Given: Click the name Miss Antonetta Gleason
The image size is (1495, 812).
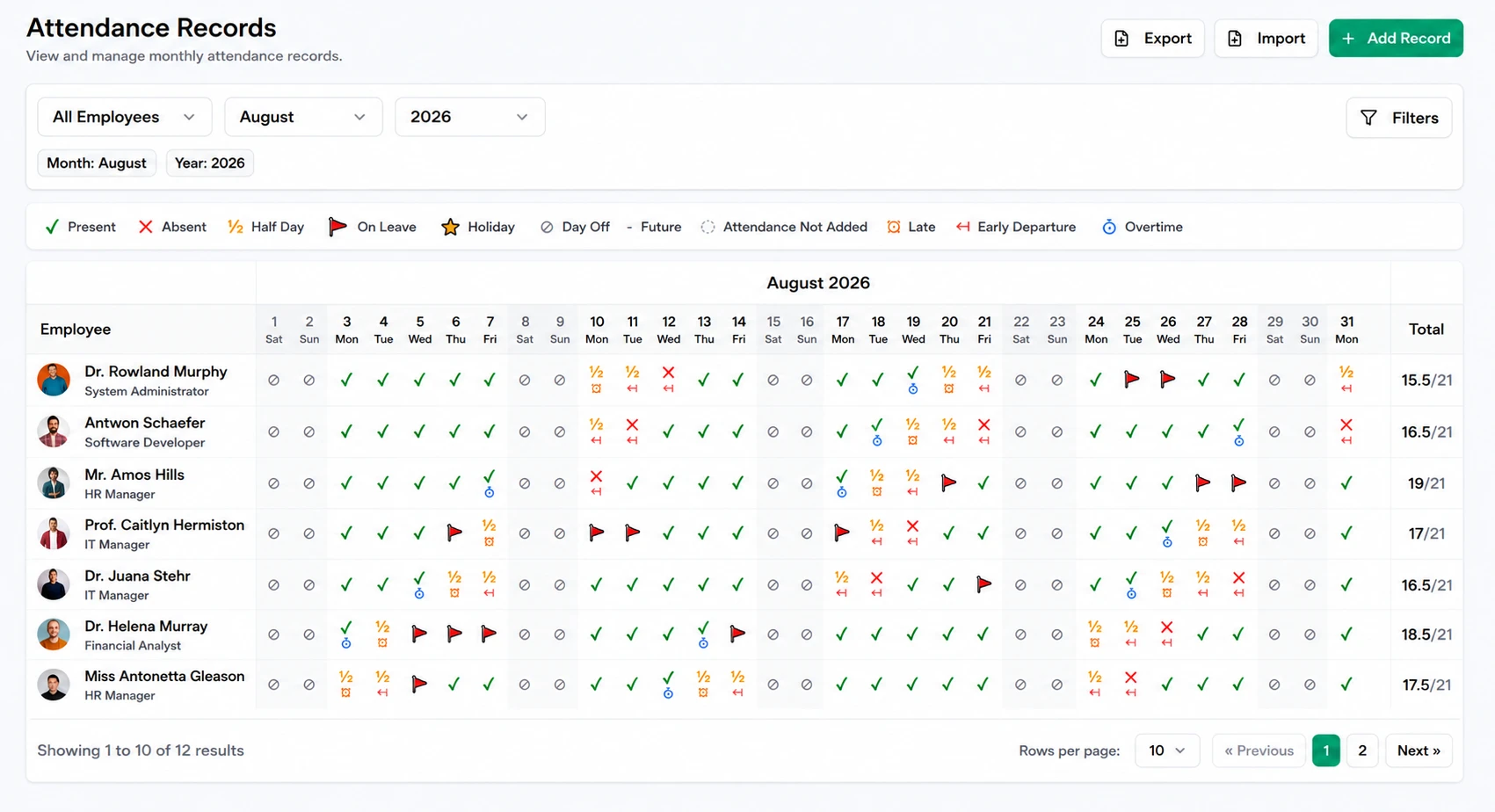Looking at the screenshot, I should (164, 676).
